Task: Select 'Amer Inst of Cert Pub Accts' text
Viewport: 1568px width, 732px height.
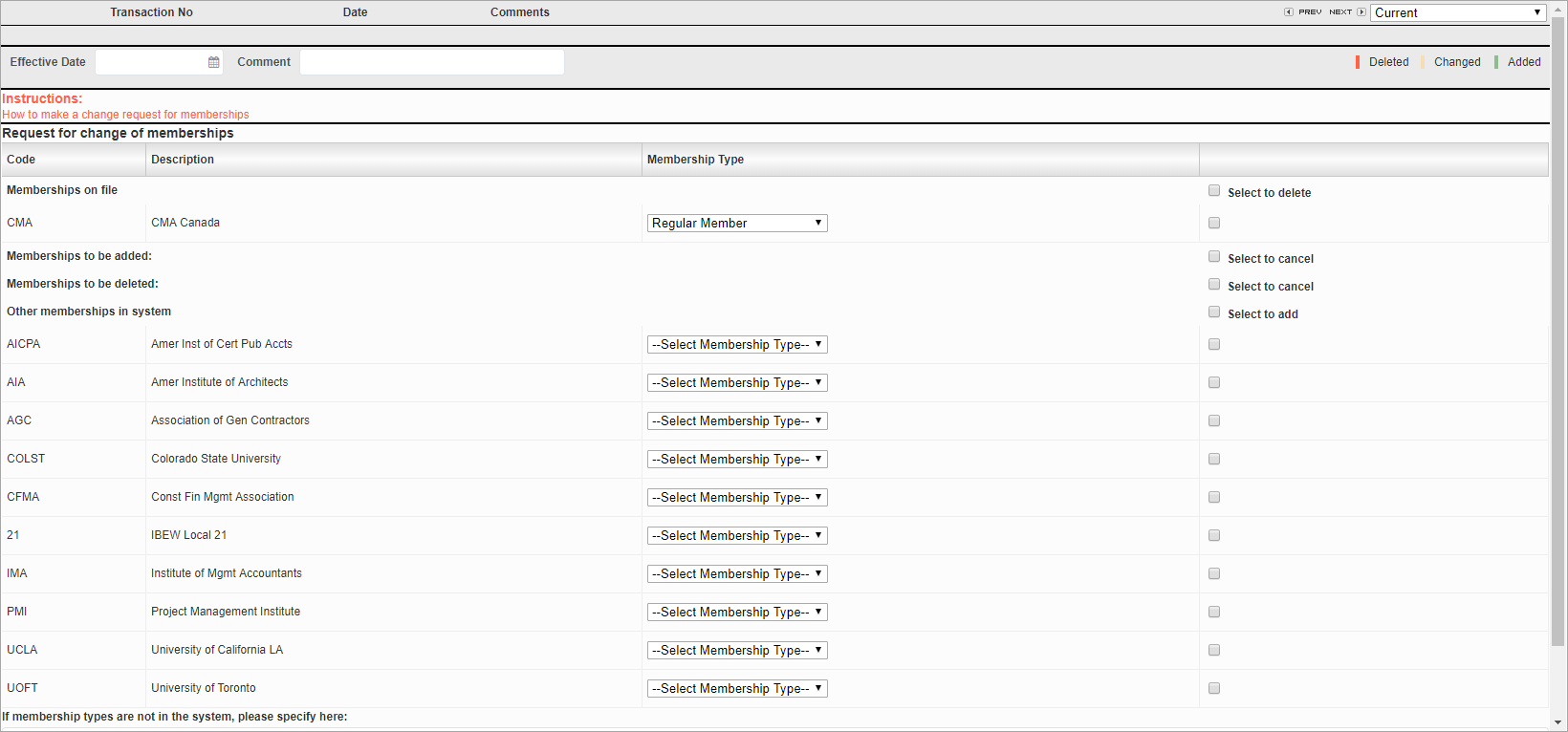Action: click(222, 344)
